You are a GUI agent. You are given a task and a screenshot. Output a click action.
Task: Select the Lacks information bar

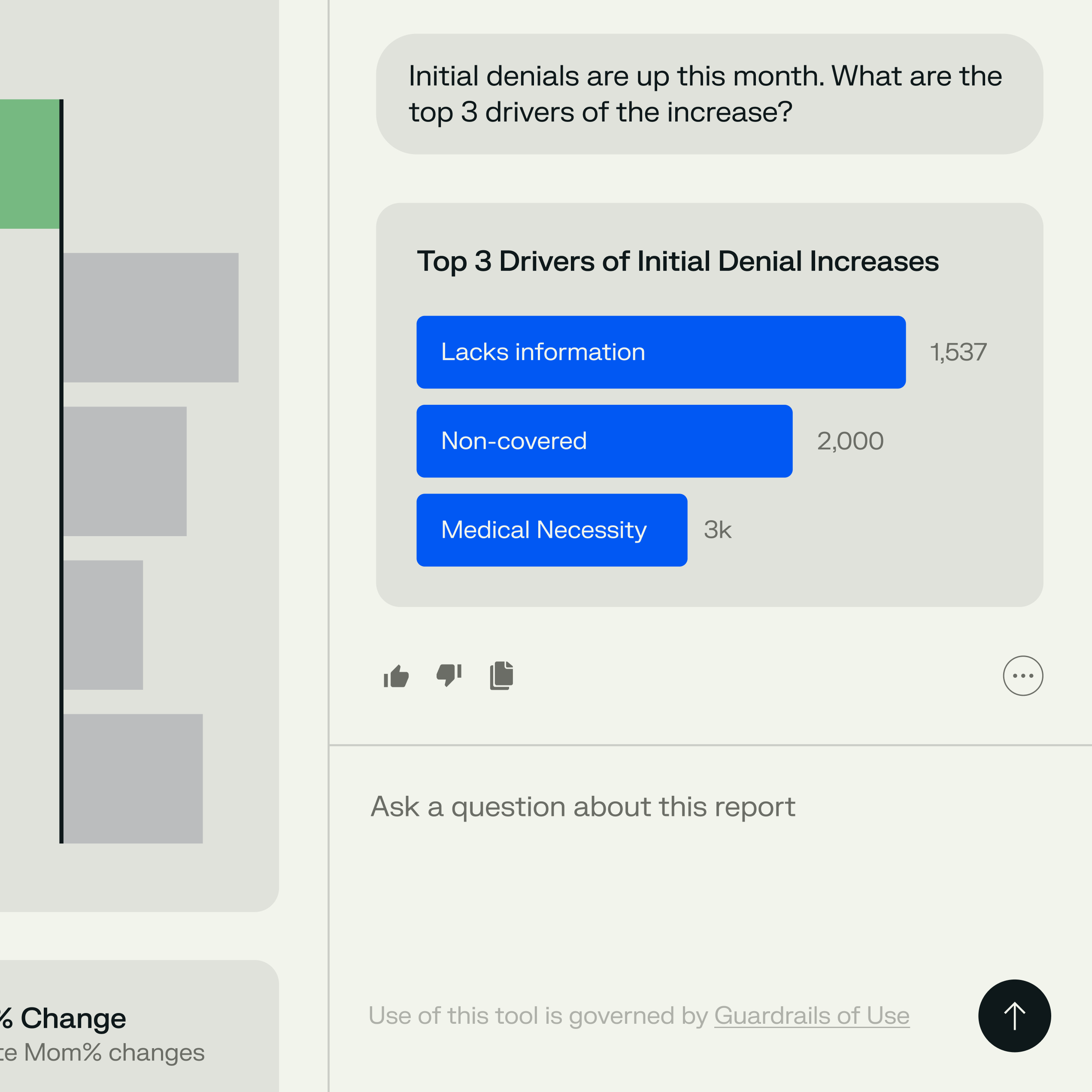click(x=661, y=352)
